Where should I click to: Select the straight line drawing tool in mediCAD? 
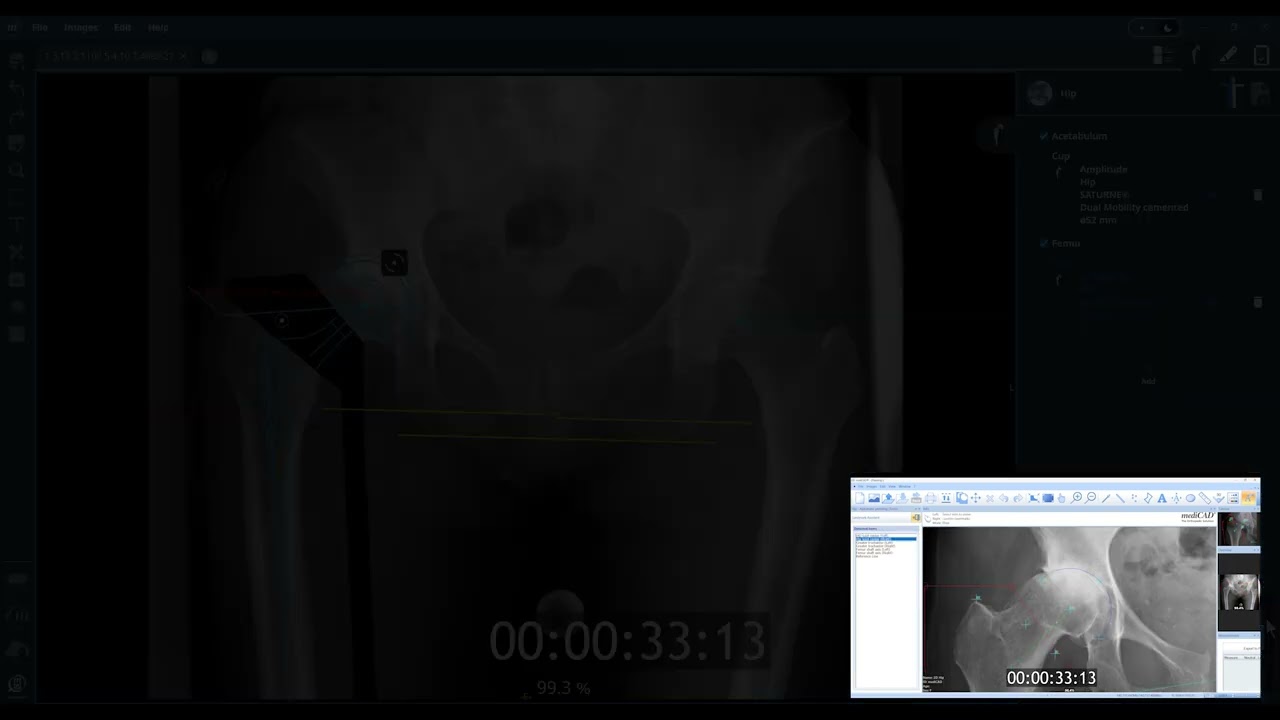tap(1105, 498)
